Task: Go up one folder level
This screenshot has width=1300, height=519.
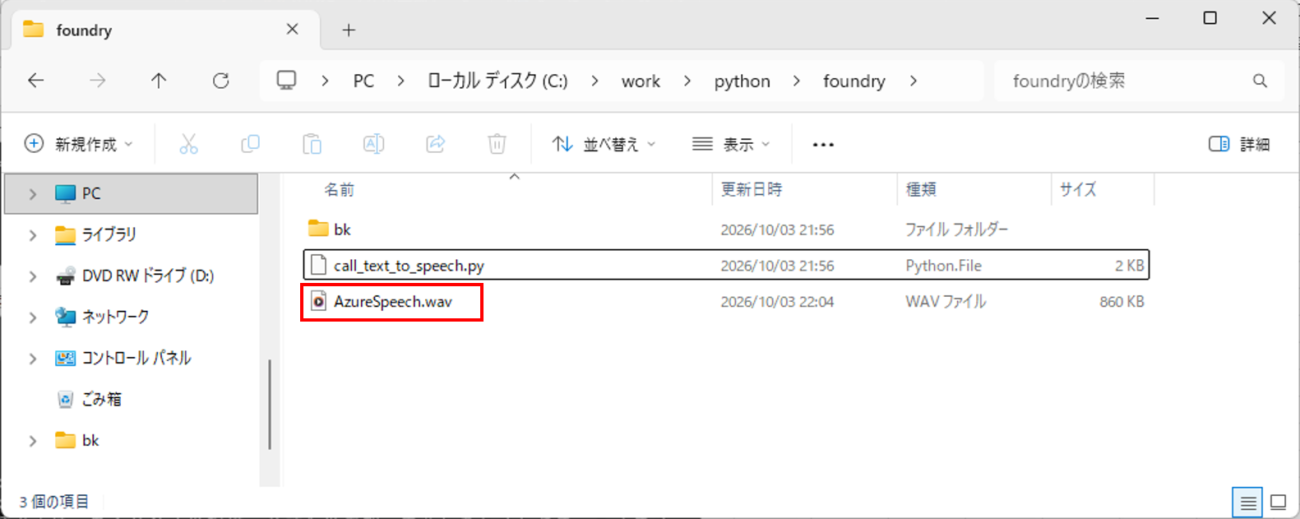Action: 159,81
